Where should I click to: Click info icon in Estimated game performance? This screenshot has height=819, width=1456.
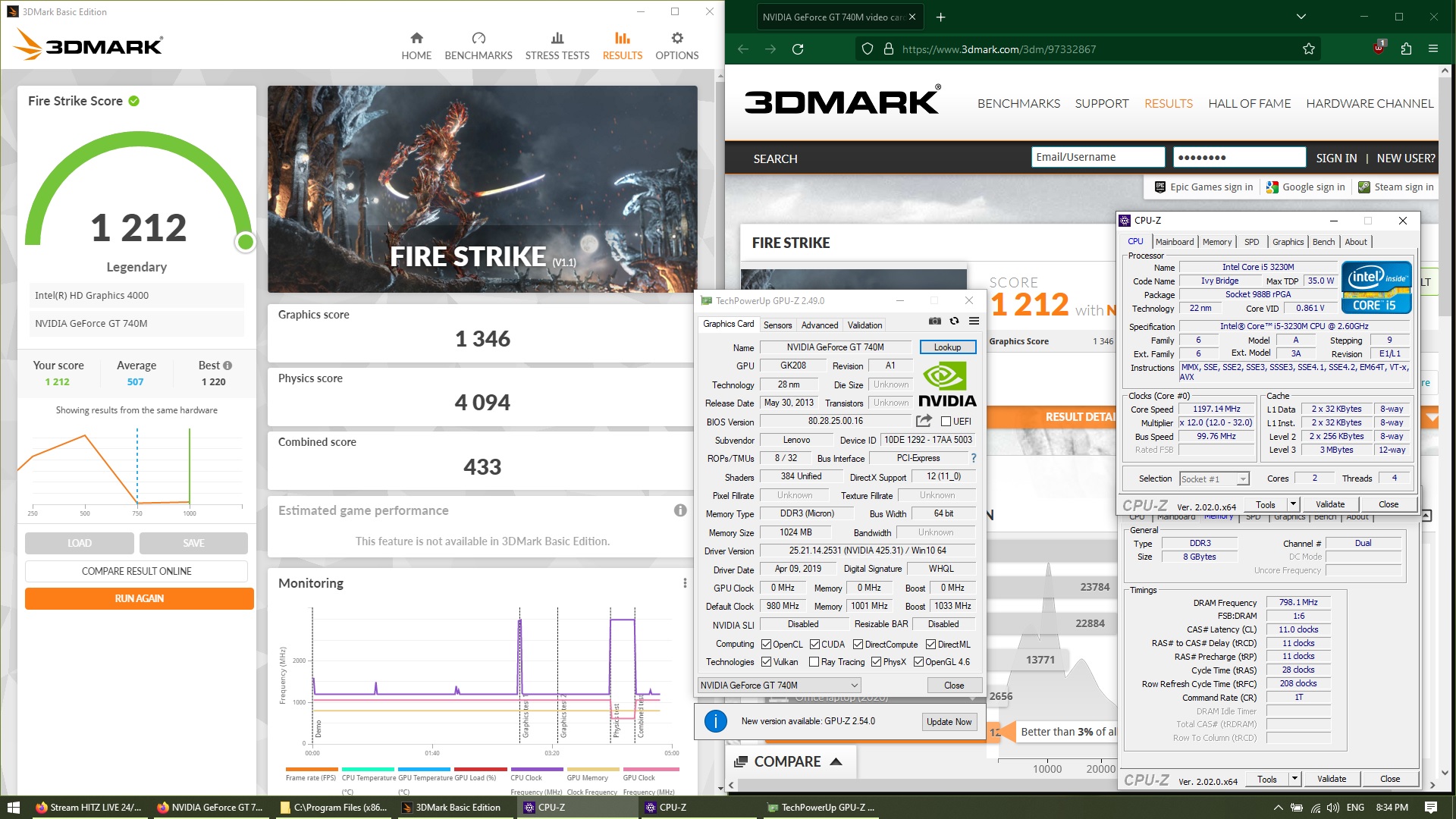[680, 510]
